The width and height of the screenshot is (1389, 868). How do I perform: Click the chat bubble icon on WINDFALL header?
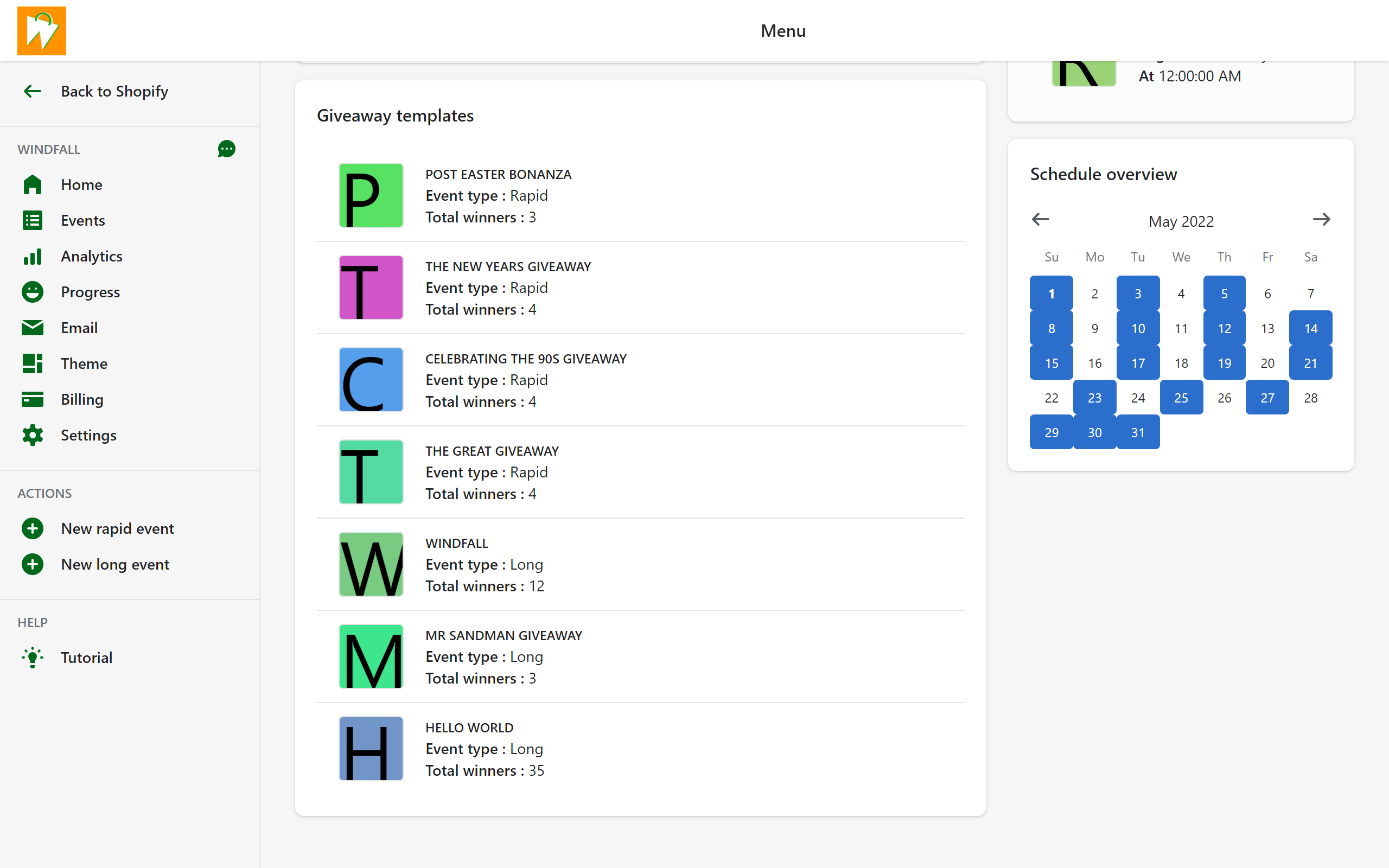(227, 148)
